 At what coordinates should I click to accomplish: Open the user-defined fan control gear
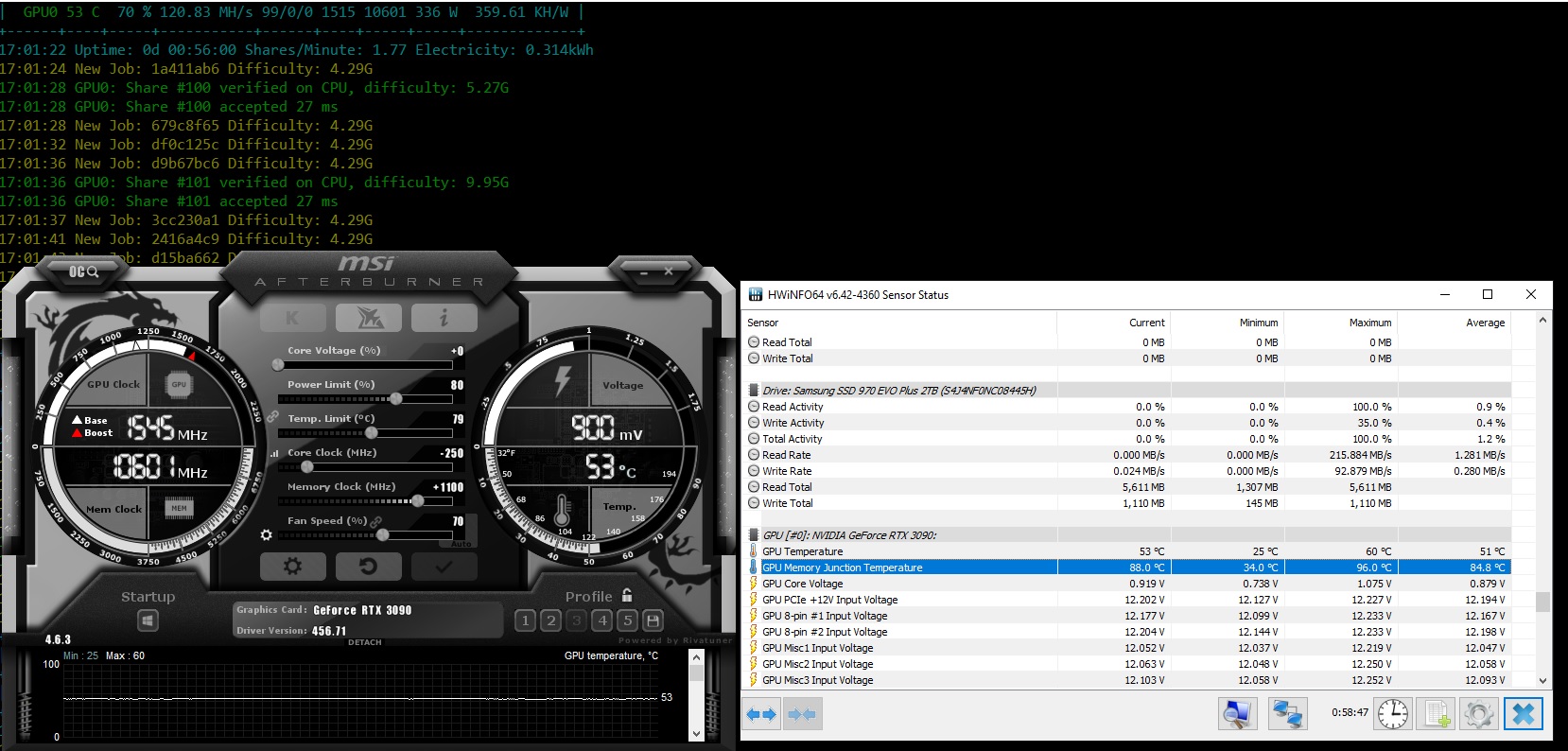coord(267,534)
